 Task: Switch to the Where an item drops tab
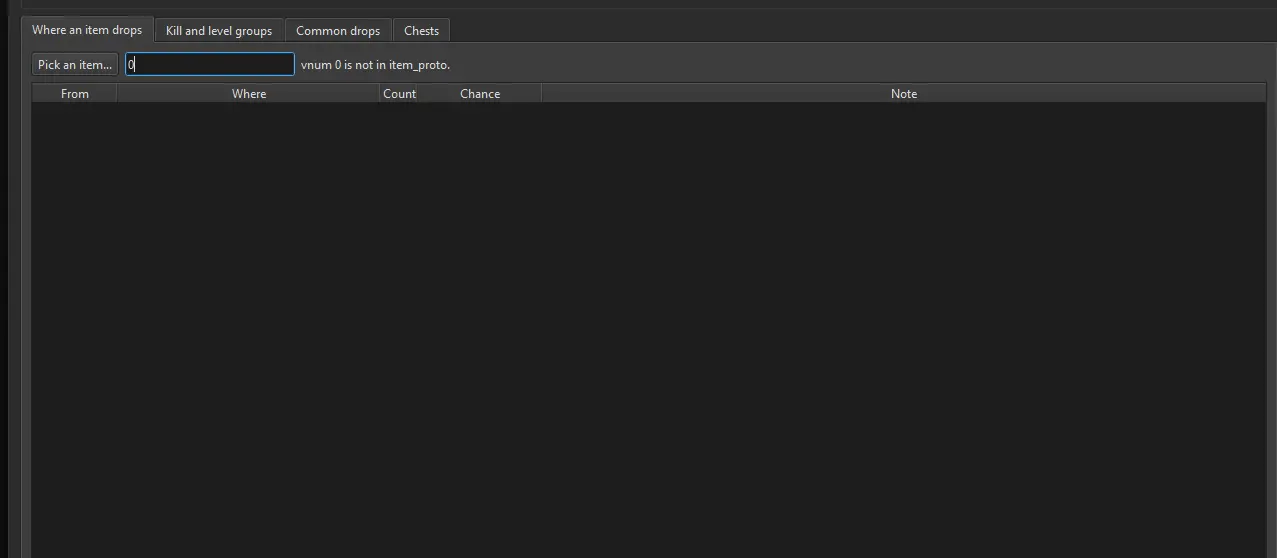click(x=87, y=30)
